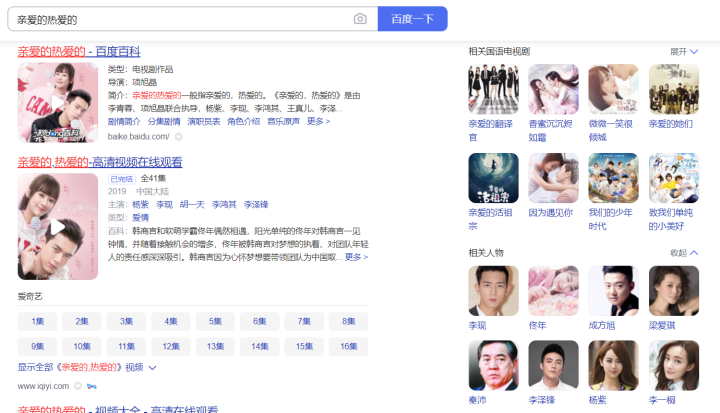Image resolution: width=720 pixels, height=413 pixels.
Task: Open 李现 person photo
Action: click(x=494, y=291)
